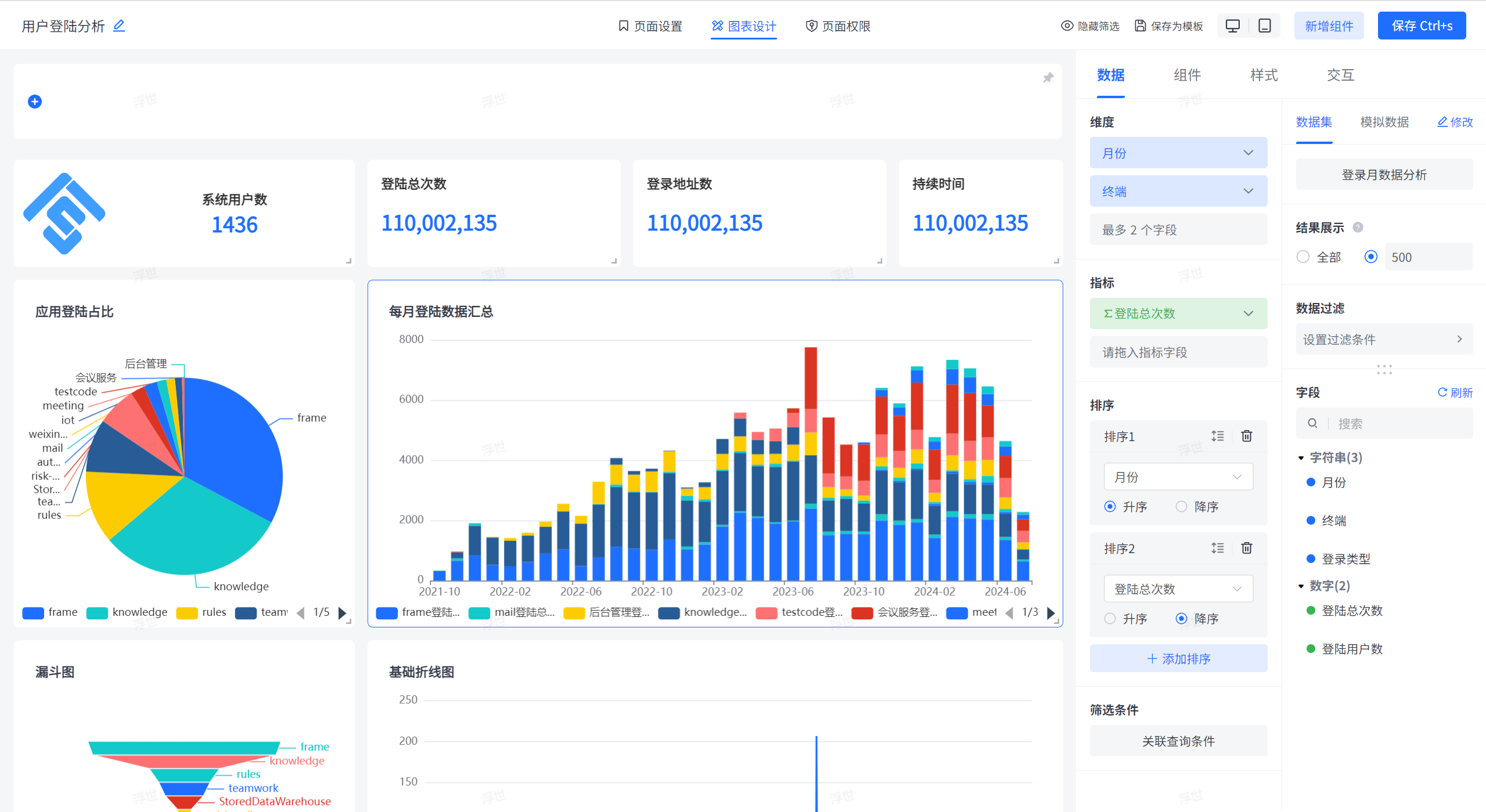The width and height of the screenshot is (1486, 812).
Task: Select the desktop preview icon
Action: 1232,26
